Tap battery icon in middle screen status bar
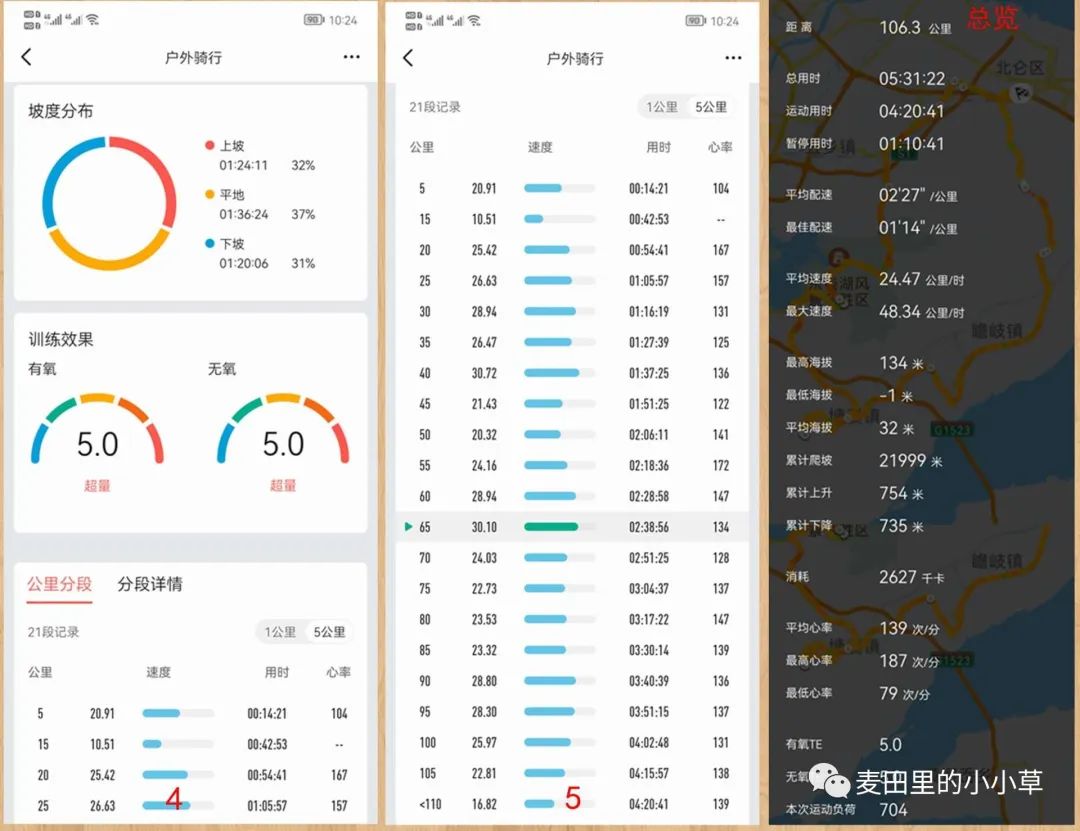Screen dimensions: 1080x831 click(696, 21)
